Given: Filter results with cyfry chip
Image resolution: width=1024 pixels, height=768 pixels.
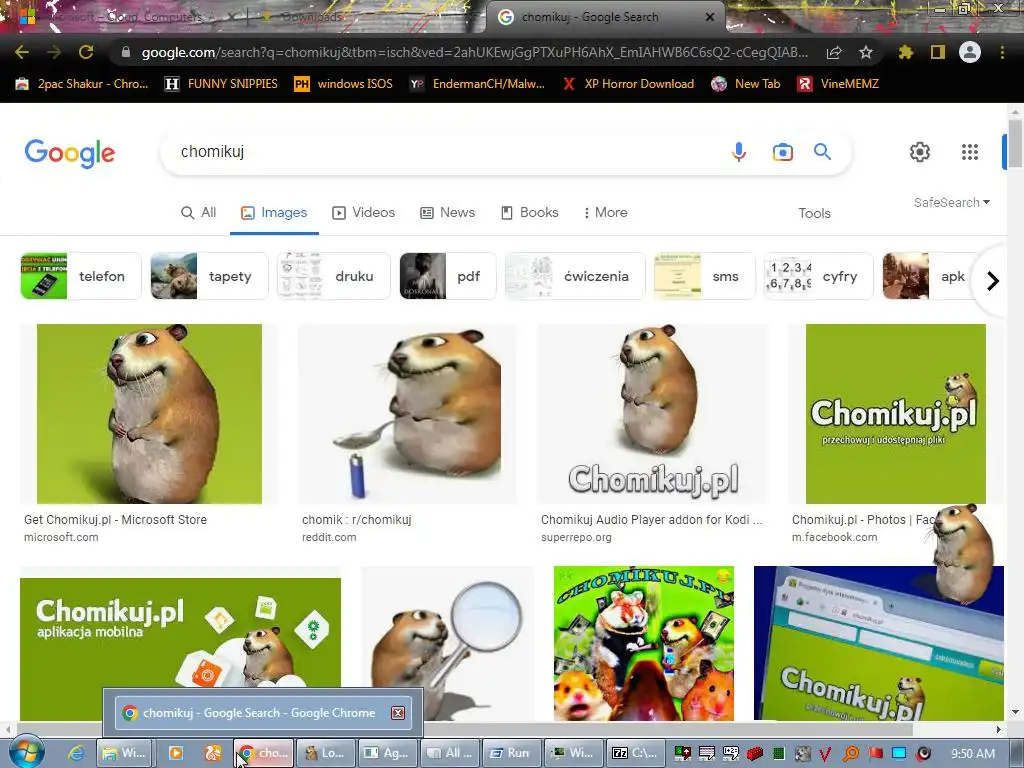Looking at the screenshot, I should pyautogui.click(x=818, y=276).
